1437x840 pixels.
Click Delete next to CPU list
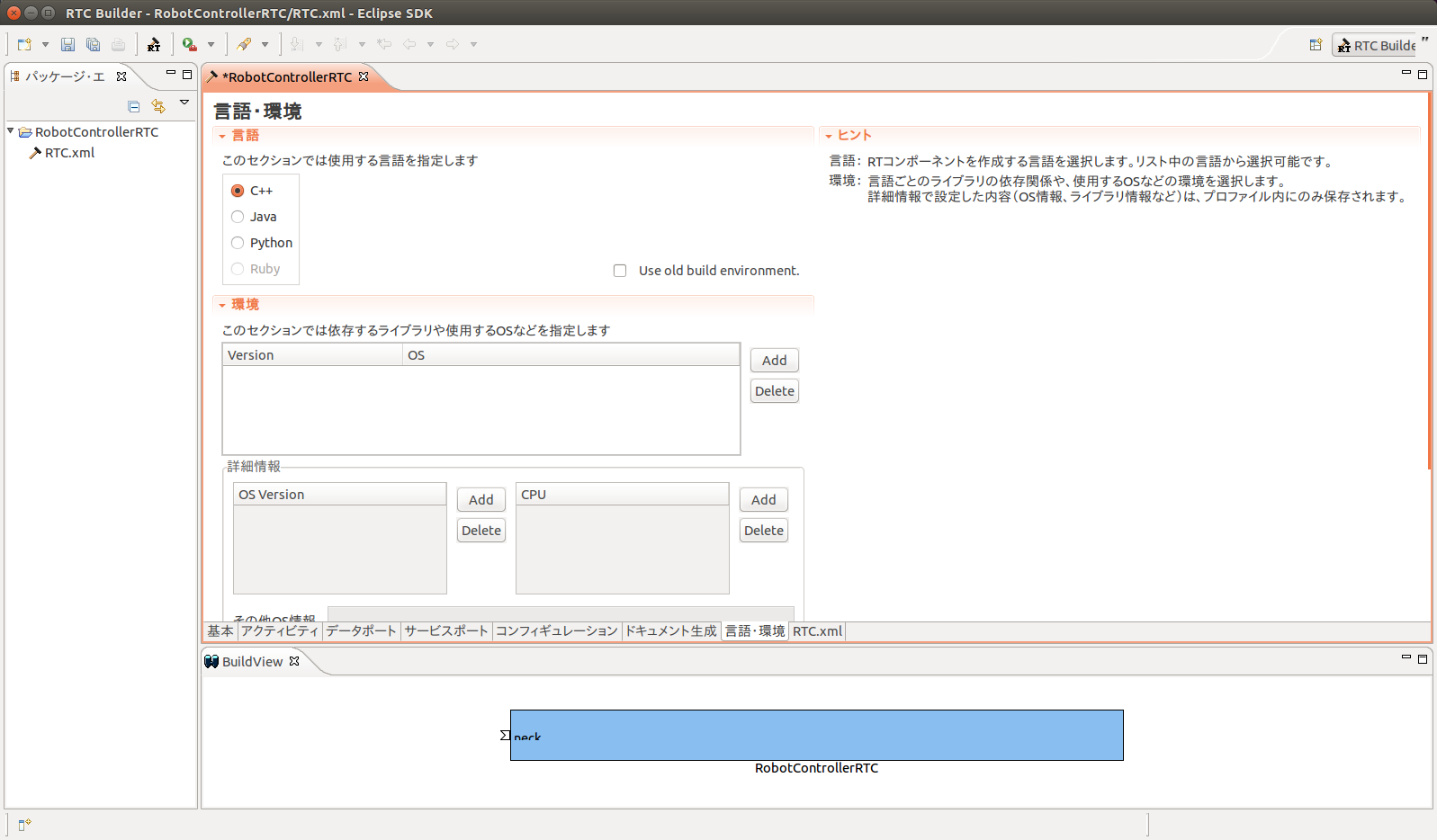(764, 531)
